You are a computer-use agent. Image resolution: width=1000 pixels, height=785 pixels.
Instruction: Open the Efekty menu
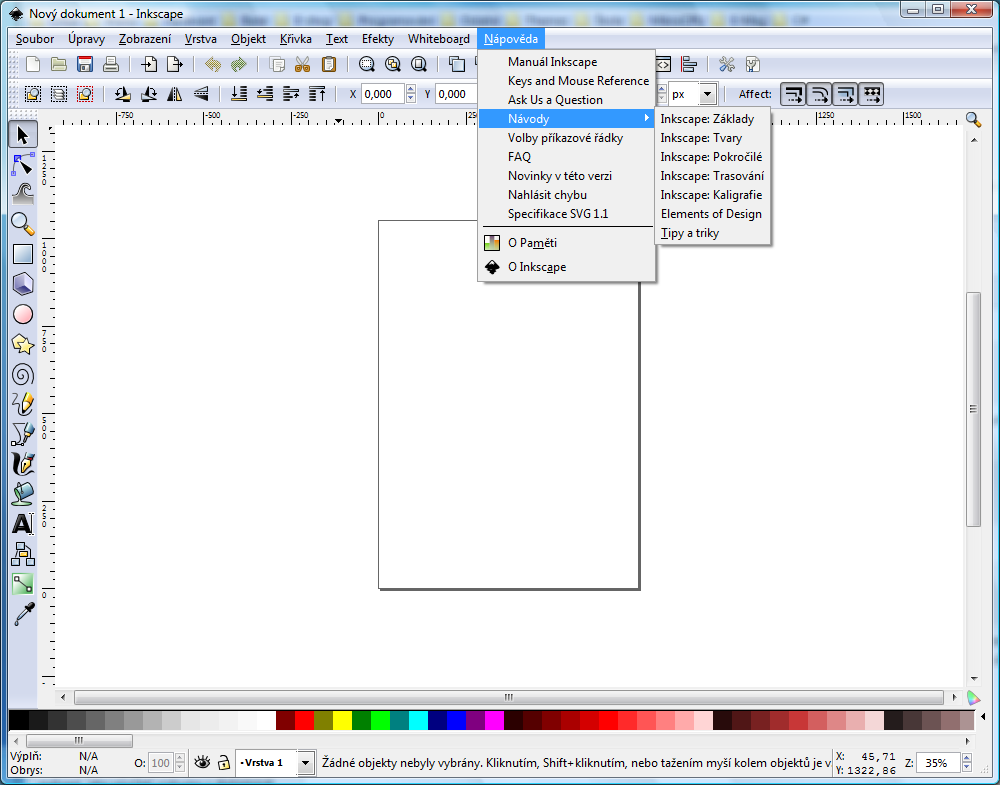click(378, 39)
